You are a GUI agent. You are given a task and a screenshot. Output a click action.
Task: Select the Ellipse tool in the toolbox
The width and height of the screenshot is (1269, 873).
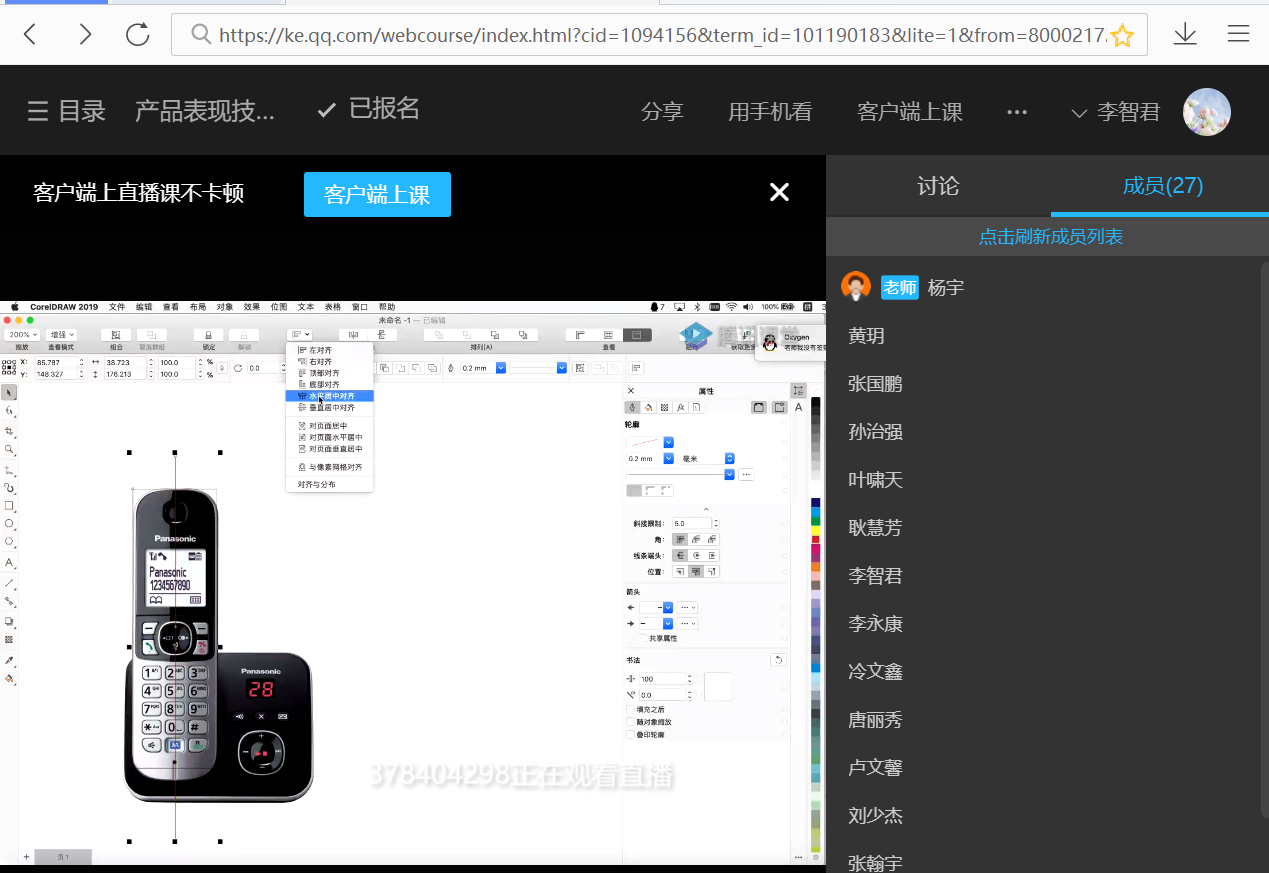point(9,523)
